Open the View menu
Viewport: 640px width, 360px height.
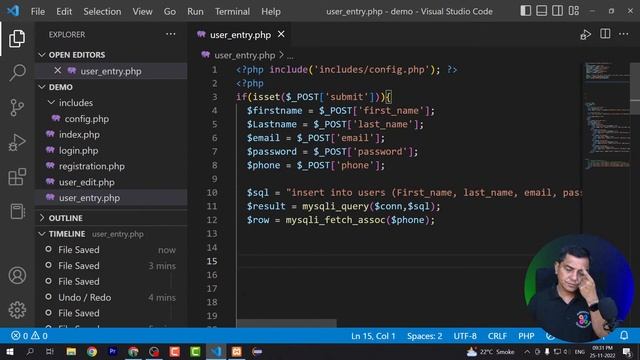click(142, 11)
